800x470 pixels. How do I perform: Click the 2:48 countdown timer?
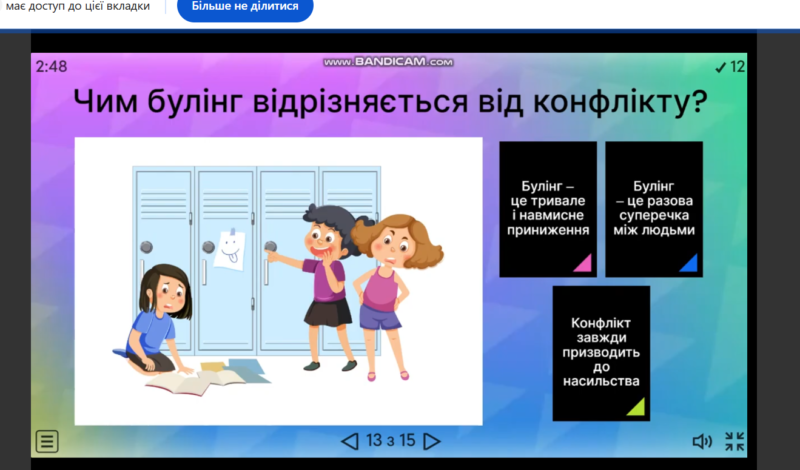pos(51,67)
